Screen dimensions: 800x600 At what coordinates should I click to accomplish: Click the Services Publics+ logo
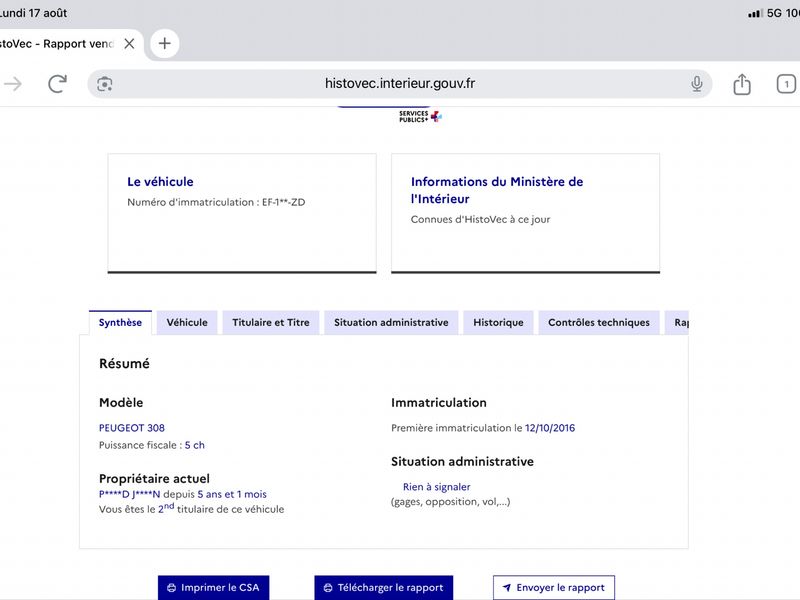420,117
